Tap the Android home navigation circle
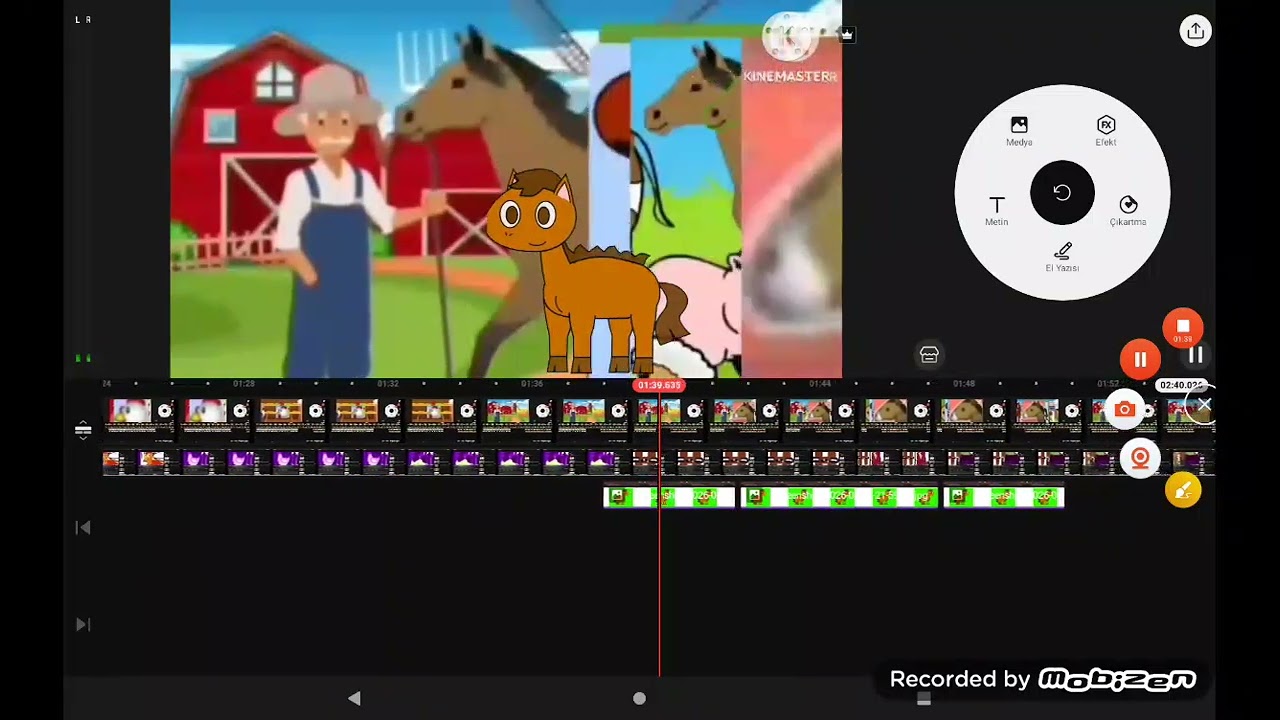 point(639,698)
